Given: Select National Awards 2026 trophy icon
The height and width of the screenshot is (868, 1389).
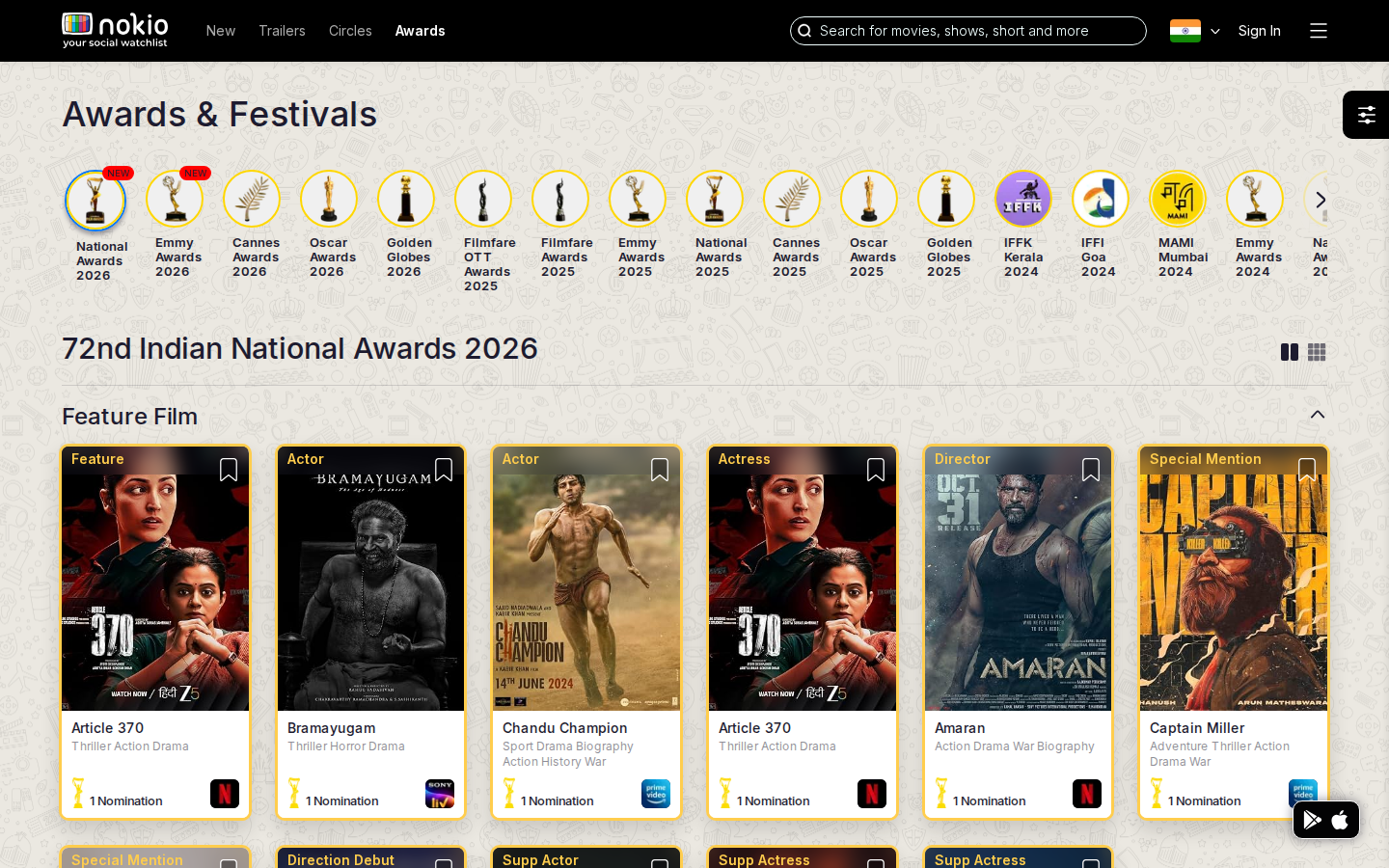Looking at the screenshot, I should (x=95, y=201).
